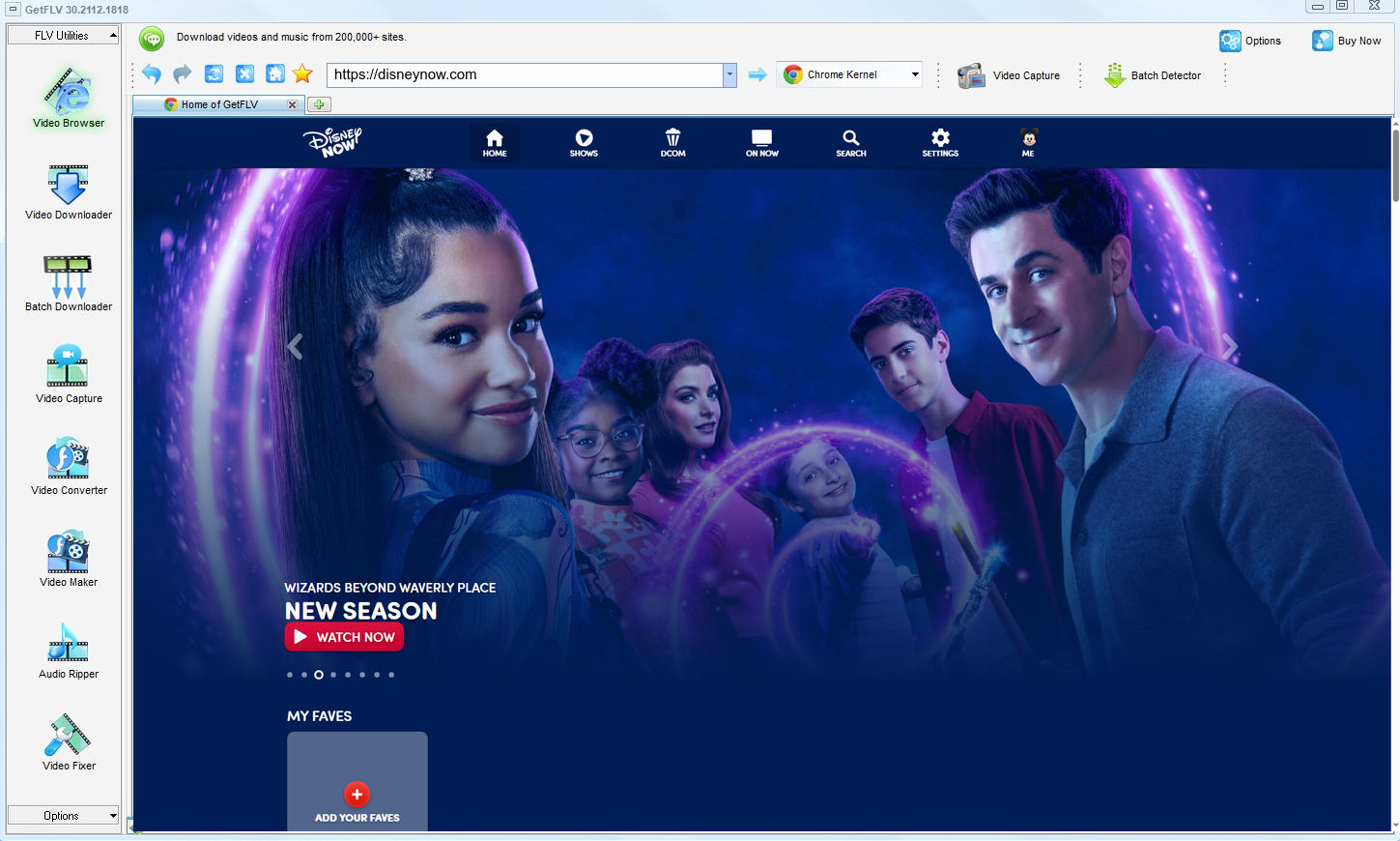Show previous carousel slide arrow
This screenshot has width=1400, height=841.
tap(295, 346)
